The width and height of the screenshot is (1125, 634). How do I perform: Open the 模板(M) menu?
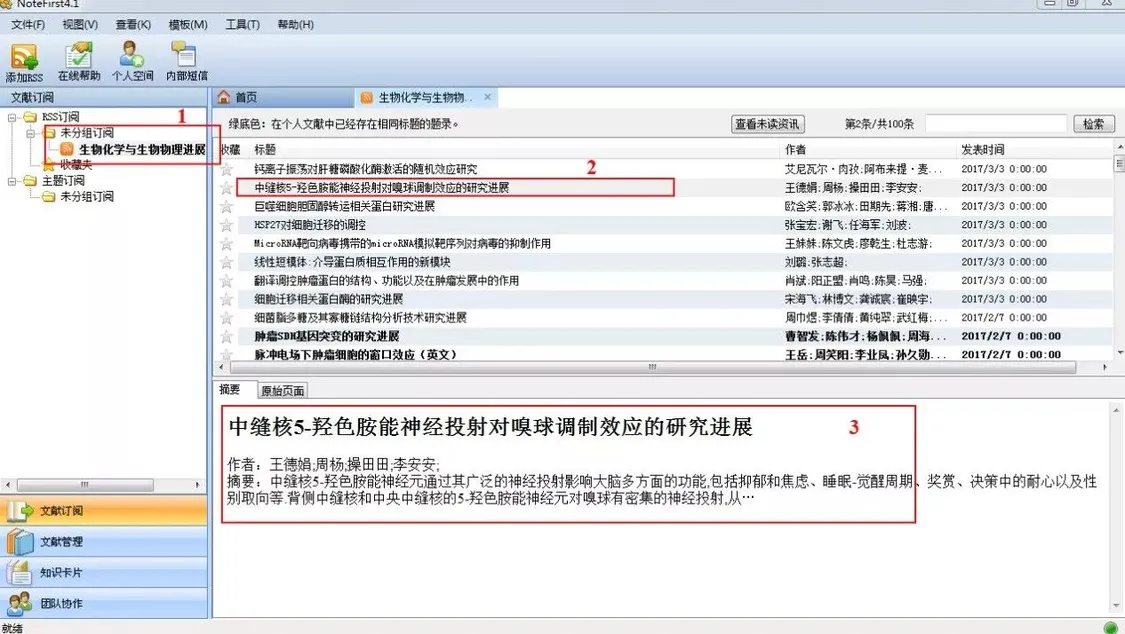click(x=188, y=24)
